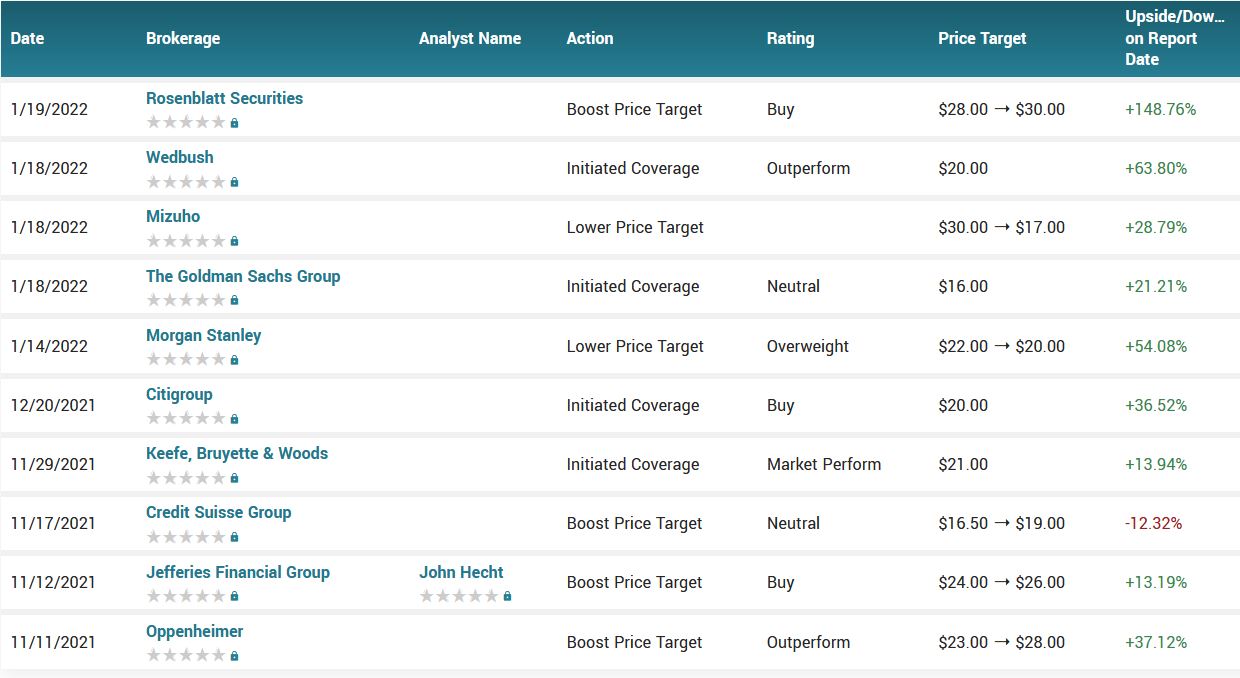The image size is (1240, 678).
Task: Open the Rosenblatt Securities brokerage link
Action: pyautogui.click(x=224, y=98)
